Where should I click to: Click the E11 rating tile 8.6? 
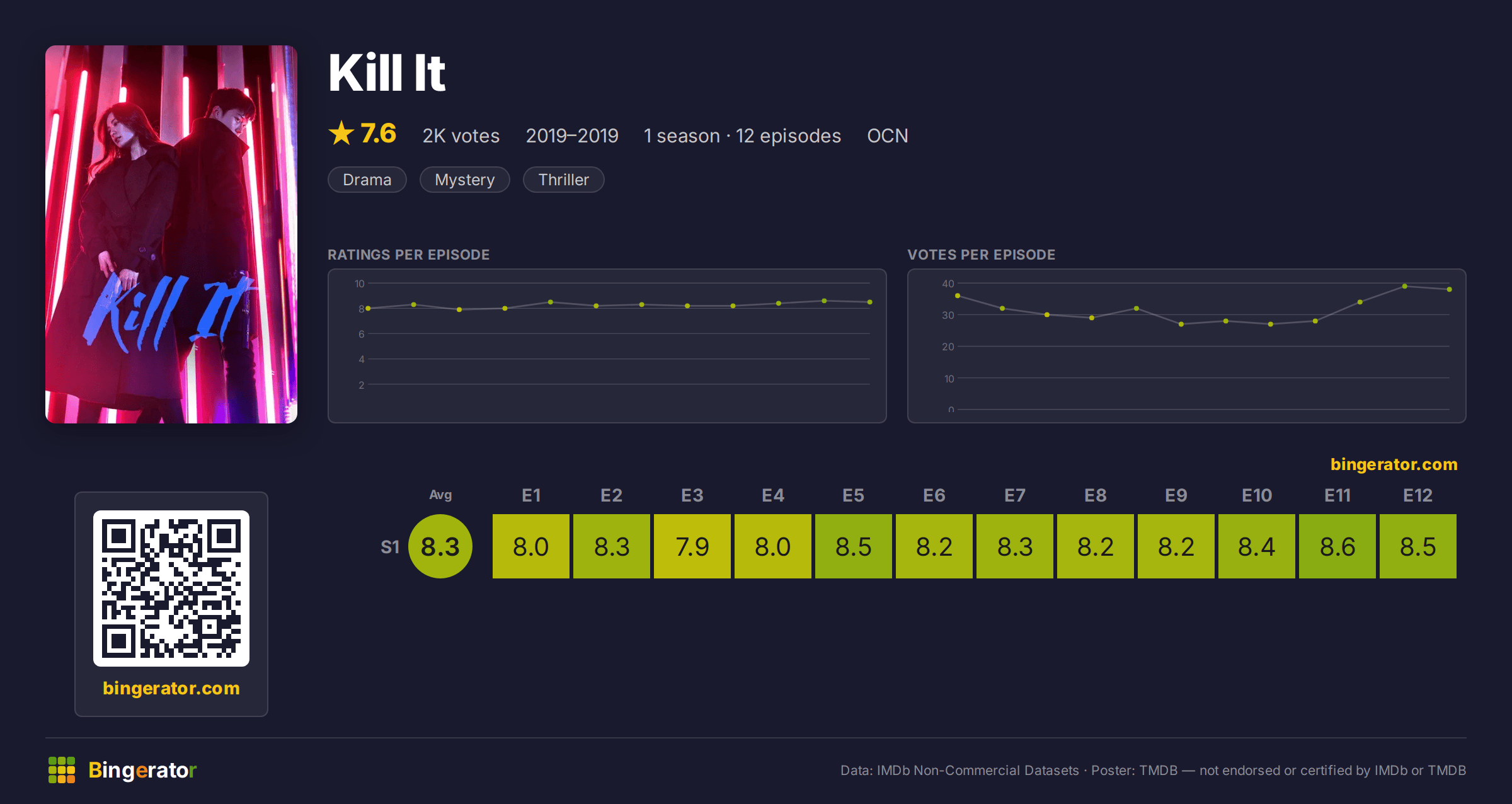[x=1337, y=546]
